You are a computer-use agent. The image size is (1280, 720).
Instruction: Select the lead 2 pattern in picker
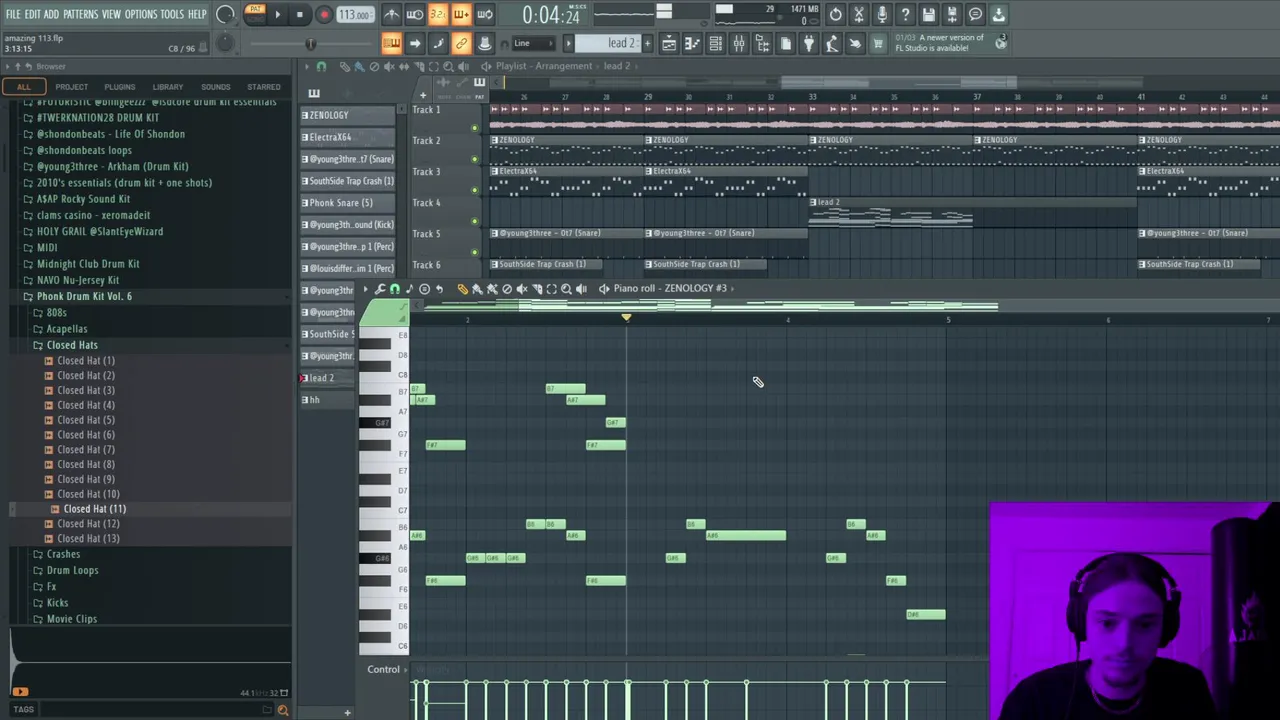pos(327,378)
